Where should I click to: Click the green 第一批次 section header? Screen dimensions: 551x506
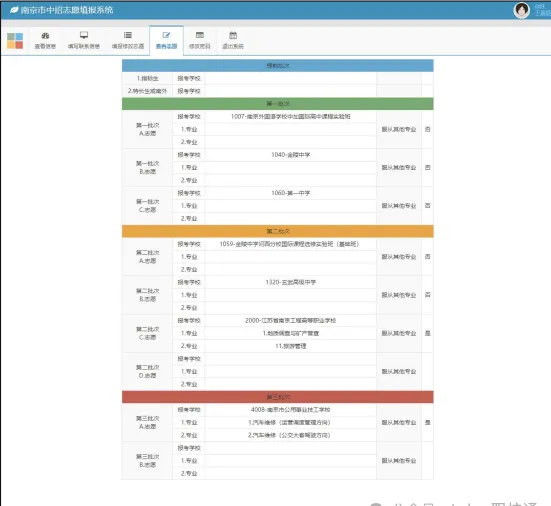click(x=278, y=104)
